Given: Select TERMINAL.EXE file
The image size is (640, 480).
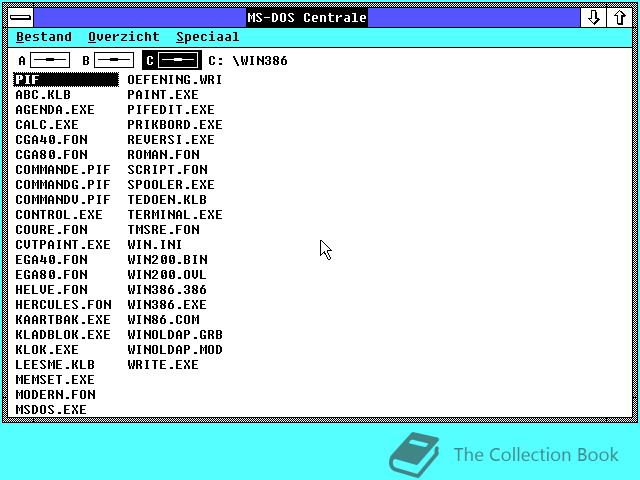Looking at the screenshot, I should pyautogui.click(x=175, y=215).
